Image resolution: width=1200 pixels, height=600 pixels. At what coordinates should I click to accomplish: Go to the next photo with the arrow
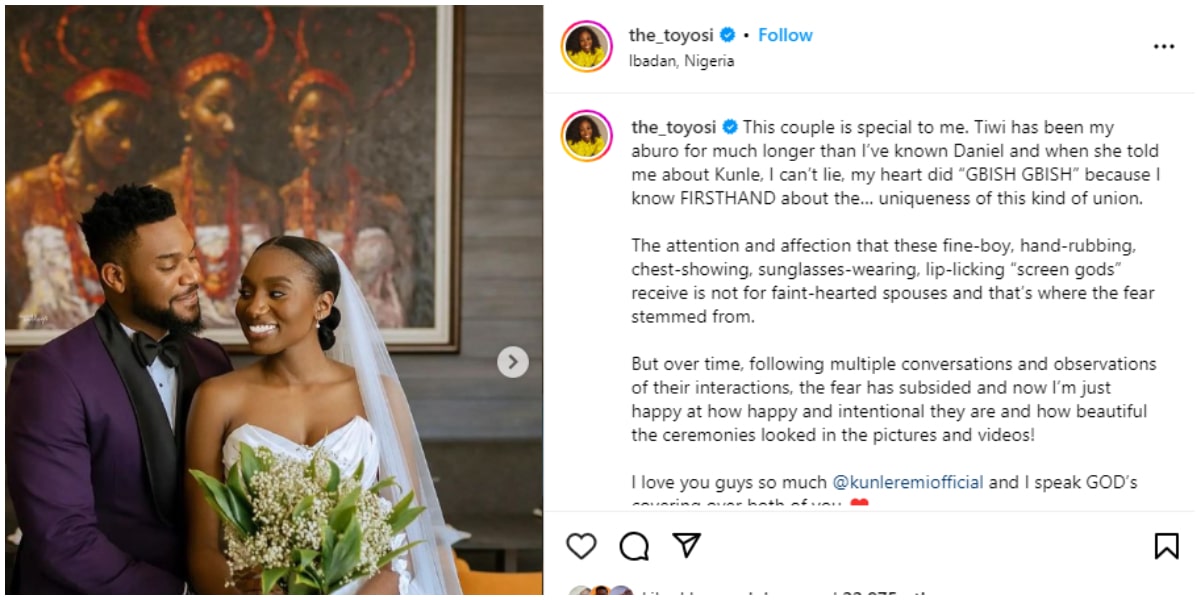coord(512,361)
